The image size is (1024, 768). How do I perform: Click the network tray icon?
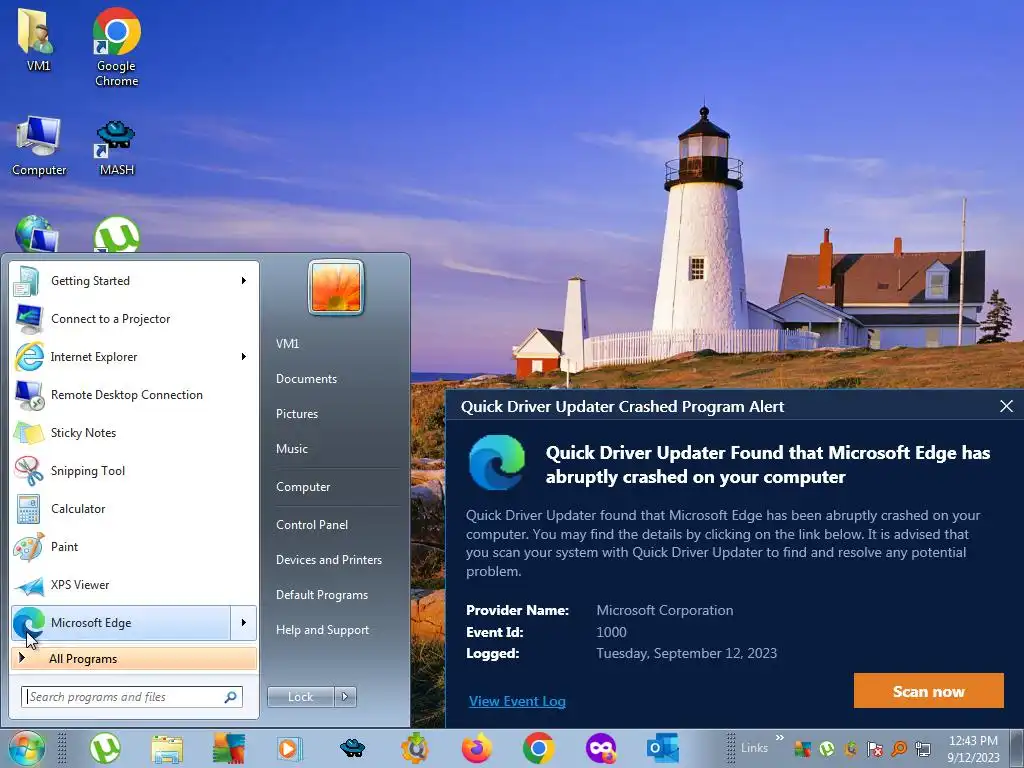pos(923,748)
